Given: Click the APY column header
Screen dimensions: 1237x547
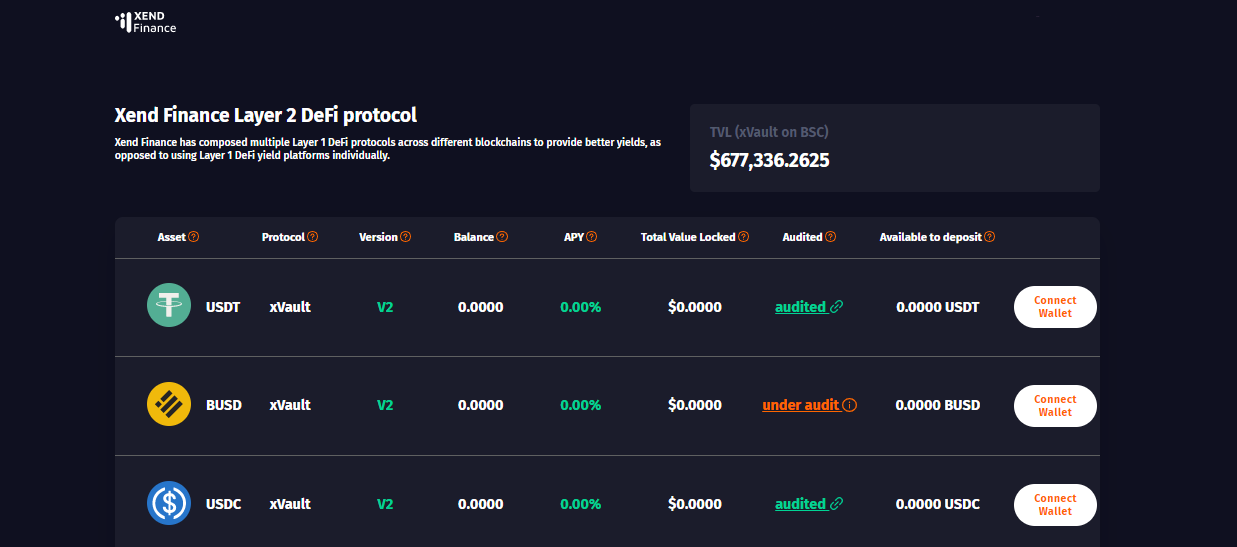Looking at the screenshot, I should coord(574,237).
